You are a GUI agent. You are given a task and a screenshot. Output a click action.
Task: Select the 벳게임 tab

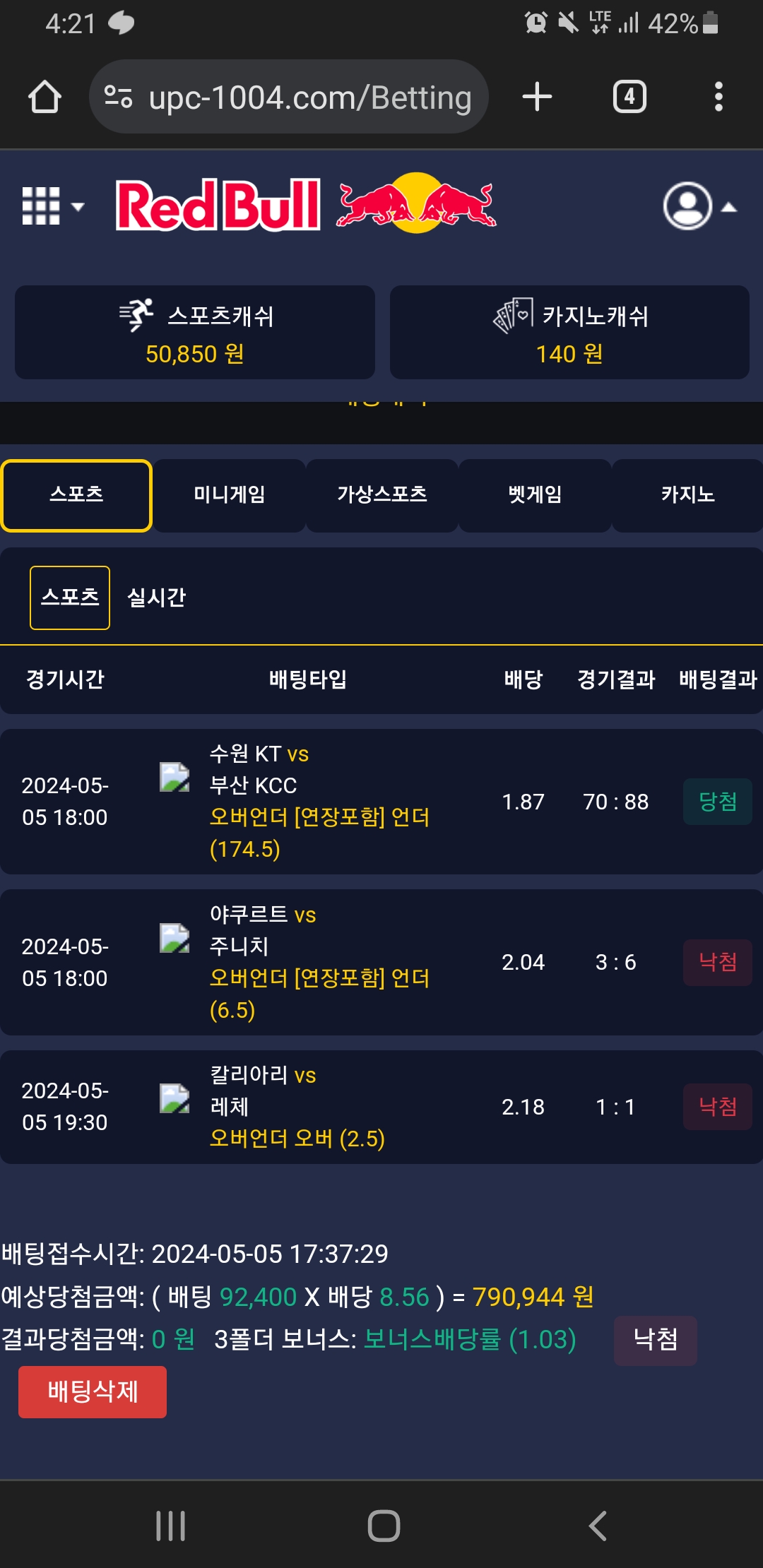(x=535, y=495)
